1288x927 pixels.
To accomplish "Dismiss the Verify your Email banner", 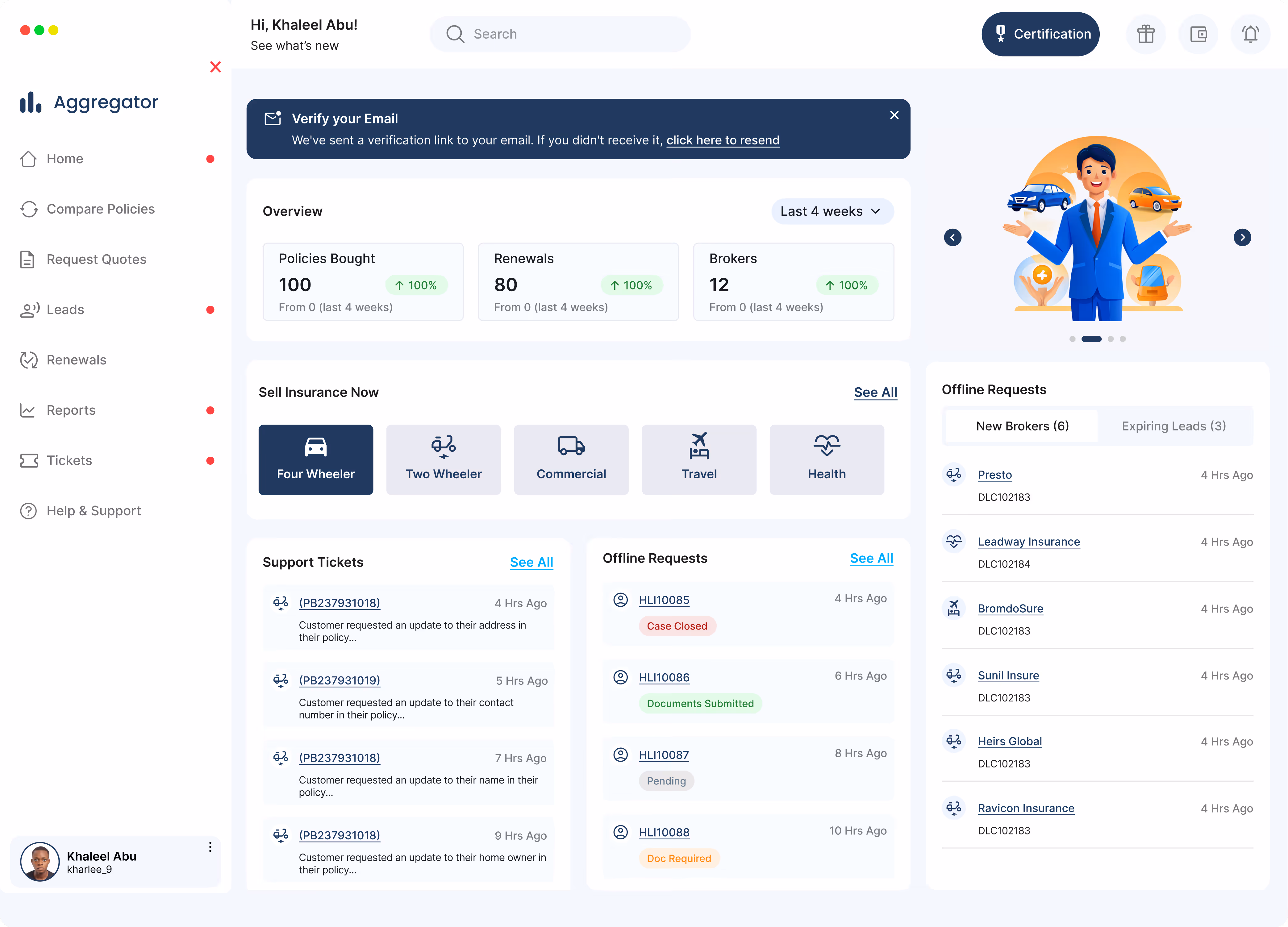I will [894, 115].
